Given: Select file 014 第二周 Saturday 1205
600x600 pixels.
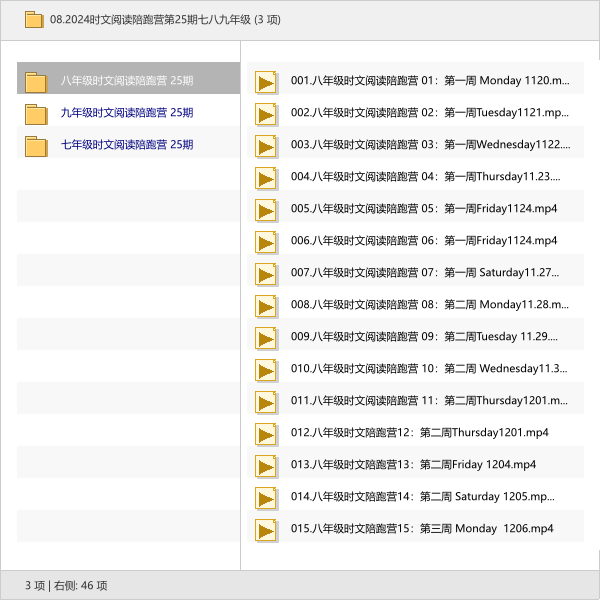Looking at the screenshot, I should tap(422, 497).
